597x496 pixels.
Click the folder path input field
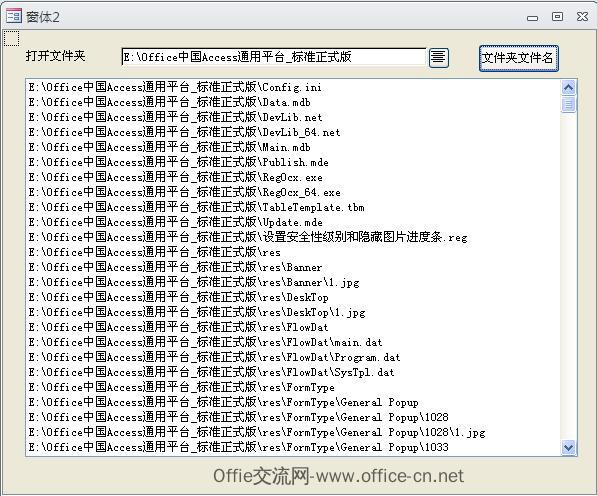coord(273,57)
